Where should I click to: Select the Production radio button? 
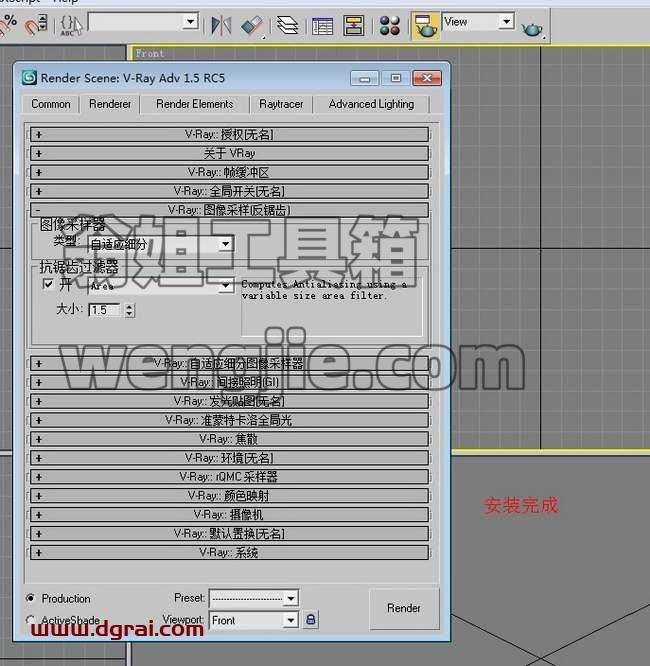tap(31, 598)
